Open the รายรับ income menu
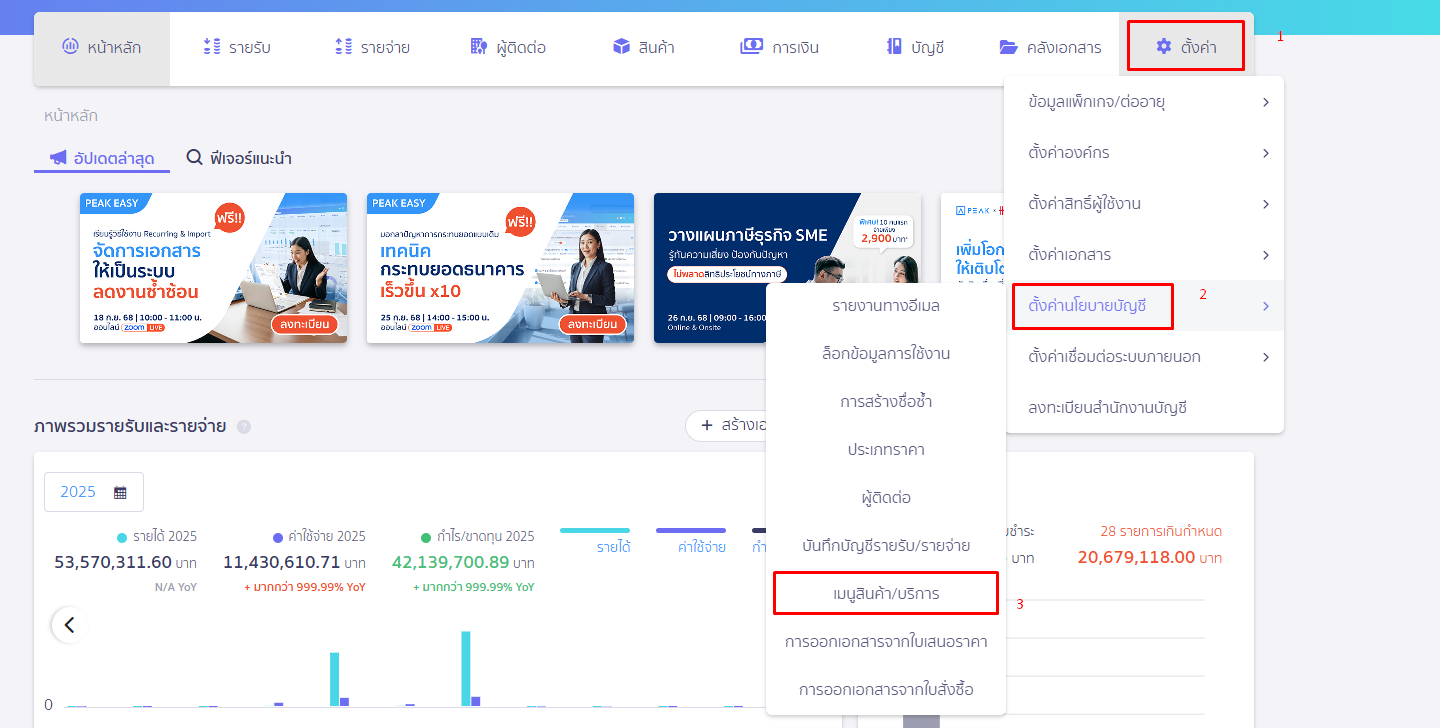 pos(237,47)
